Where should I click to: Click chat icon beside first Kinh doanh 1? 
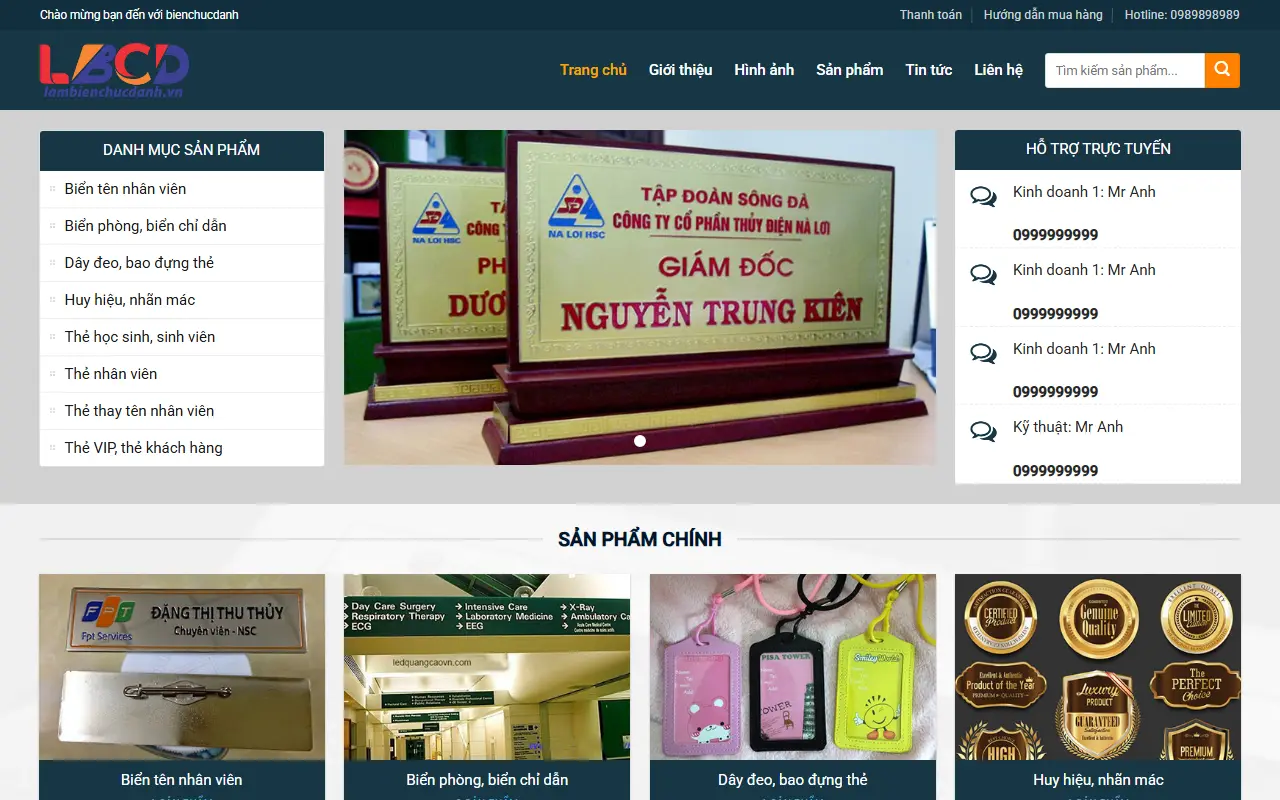pos(984,196)
